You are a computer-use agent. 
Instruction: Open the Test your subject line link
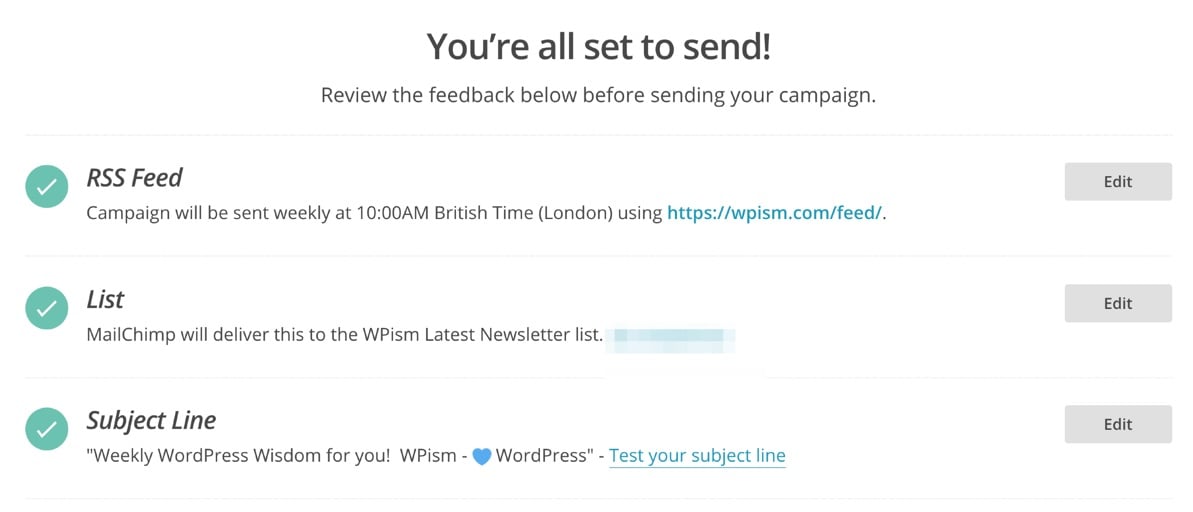coord(698,456)
